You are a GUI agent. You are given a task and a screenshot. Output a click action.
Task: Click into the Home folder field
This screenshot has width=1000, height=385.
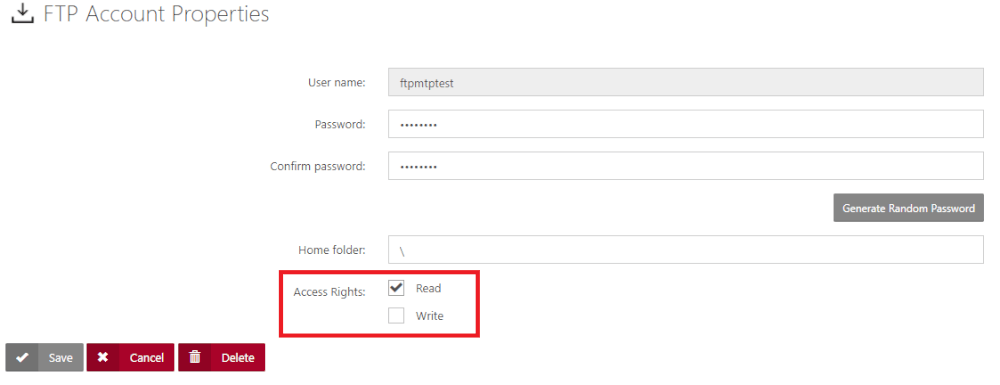pyautogui.click(x=686, y=250)
